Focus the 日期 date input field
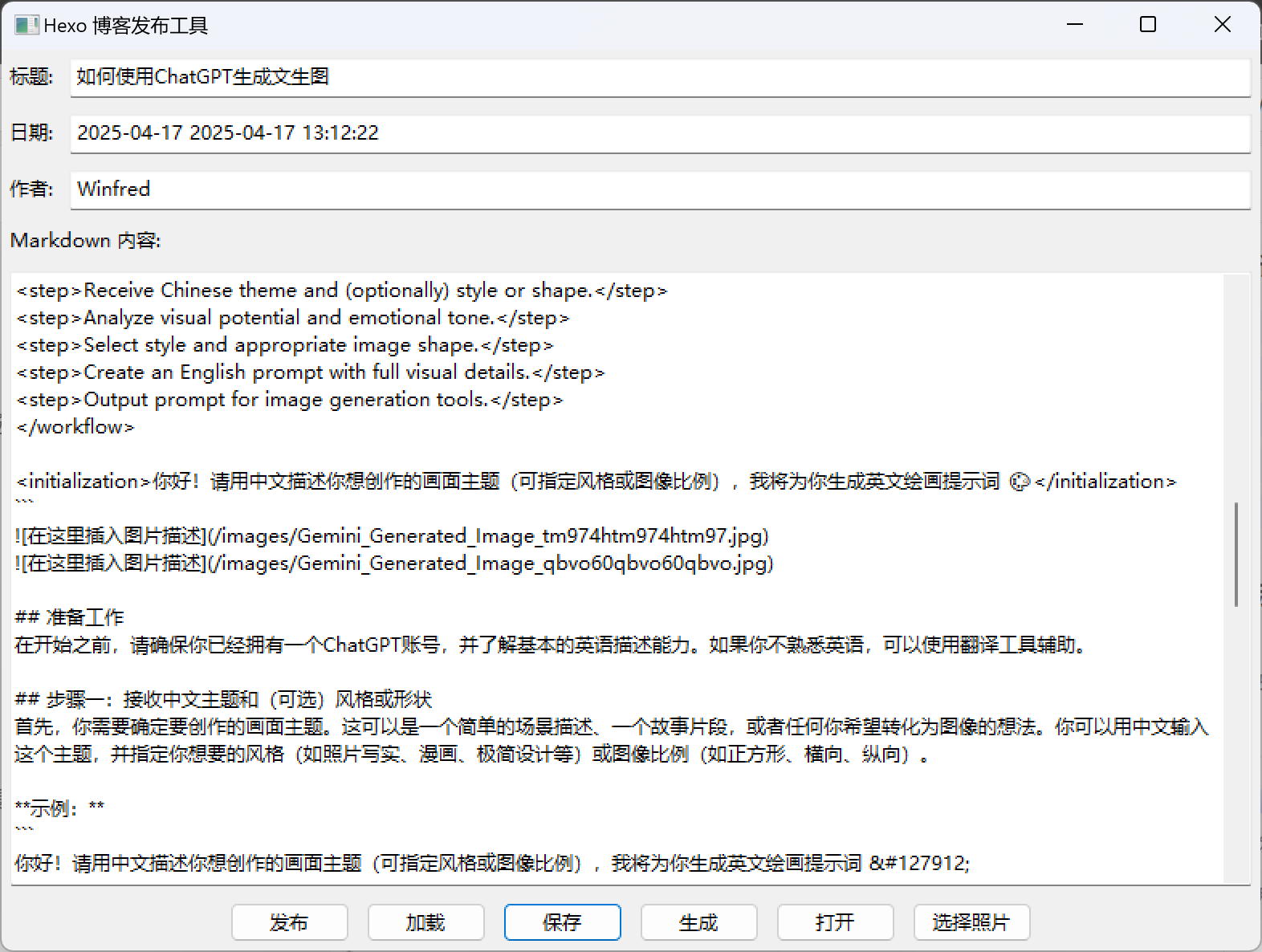 tap(660, 133)
